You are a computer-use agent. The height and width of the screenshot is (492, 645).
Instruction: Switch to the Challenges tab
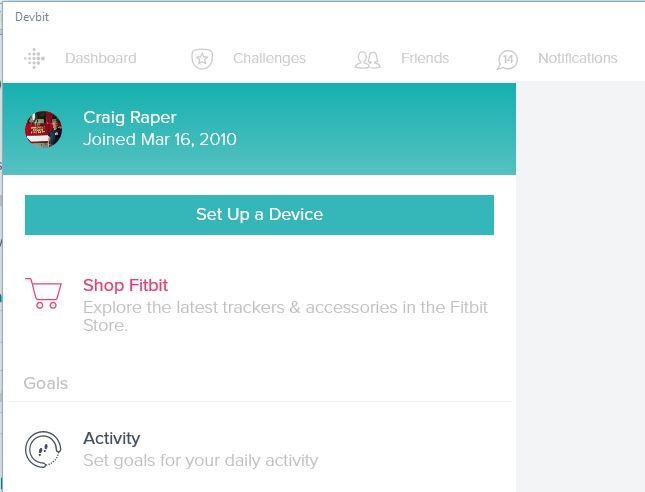point(269,58)
